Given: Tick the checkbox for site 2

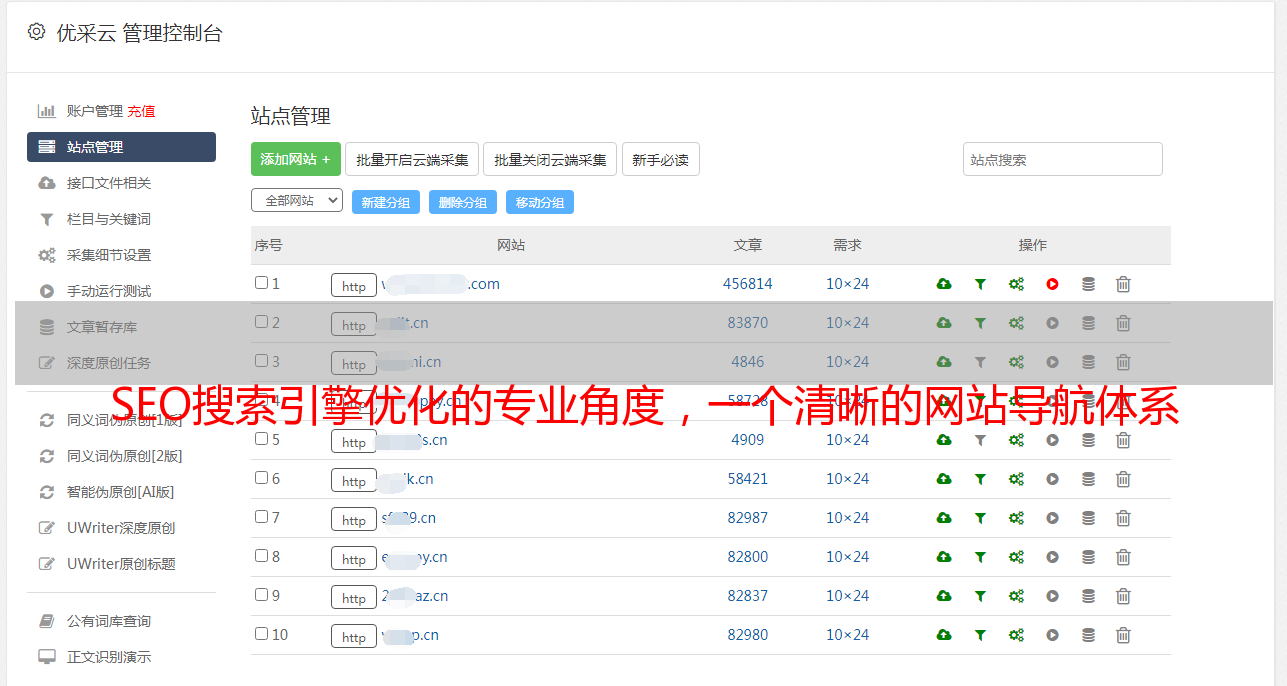Looking at the screenshot, I should click(261, 322).
